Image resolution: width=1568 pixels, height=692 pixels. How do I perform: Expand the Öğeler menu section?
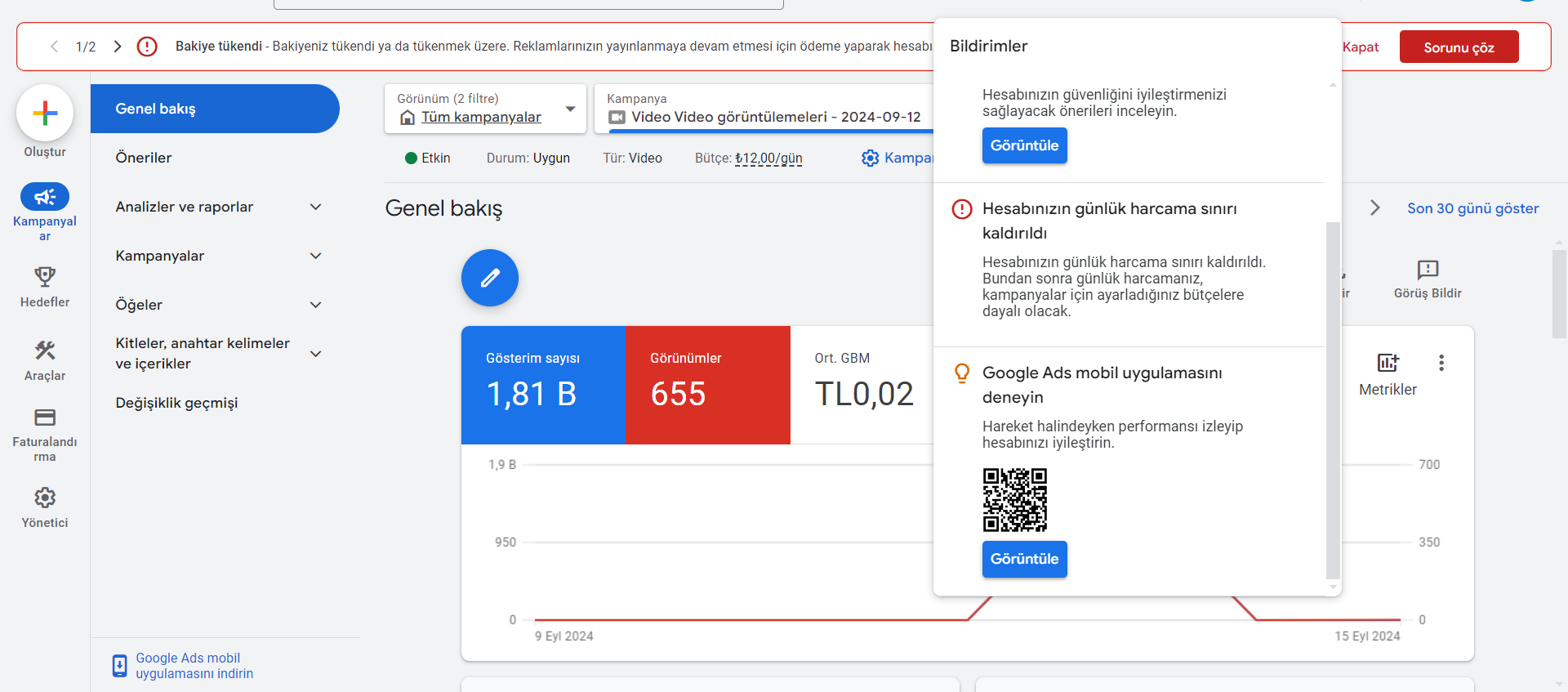[316, 305]
